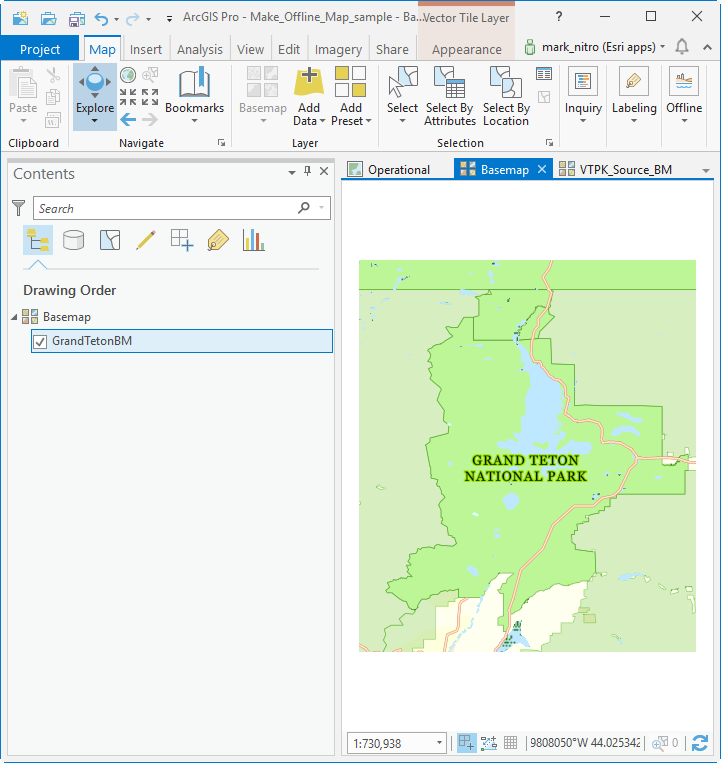
Task: Click List By Charts bar icon
Action: (x=253, y=240)
